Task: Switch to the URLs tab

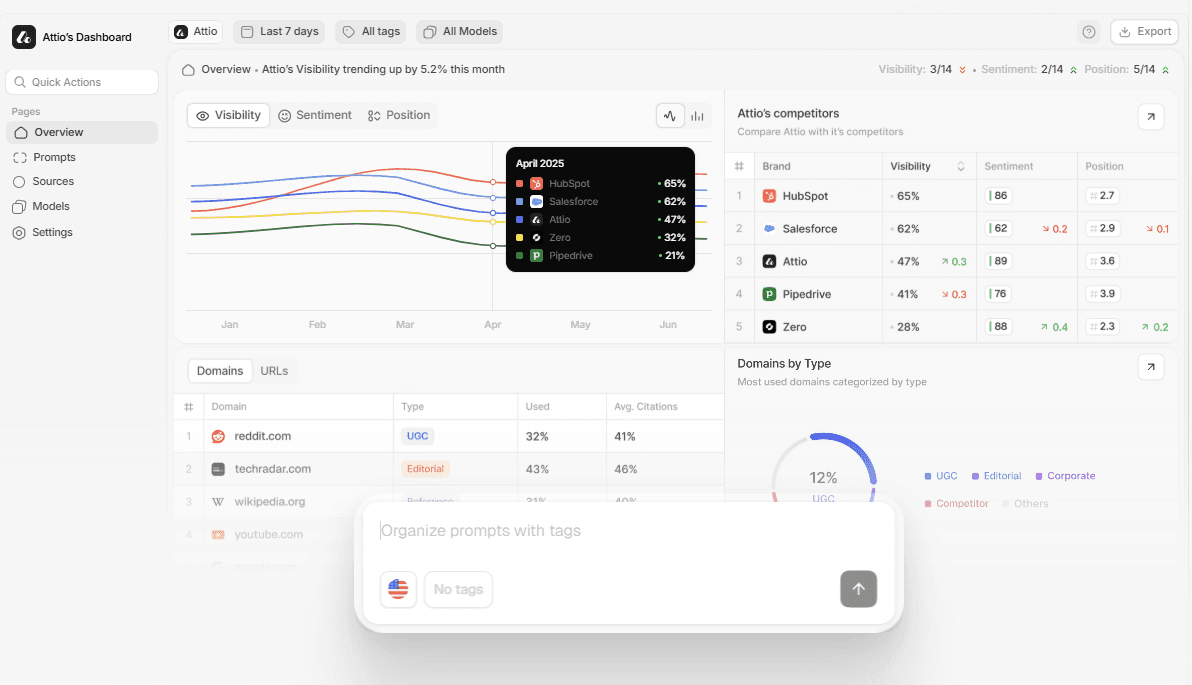Action: click(x=274, y=371)
